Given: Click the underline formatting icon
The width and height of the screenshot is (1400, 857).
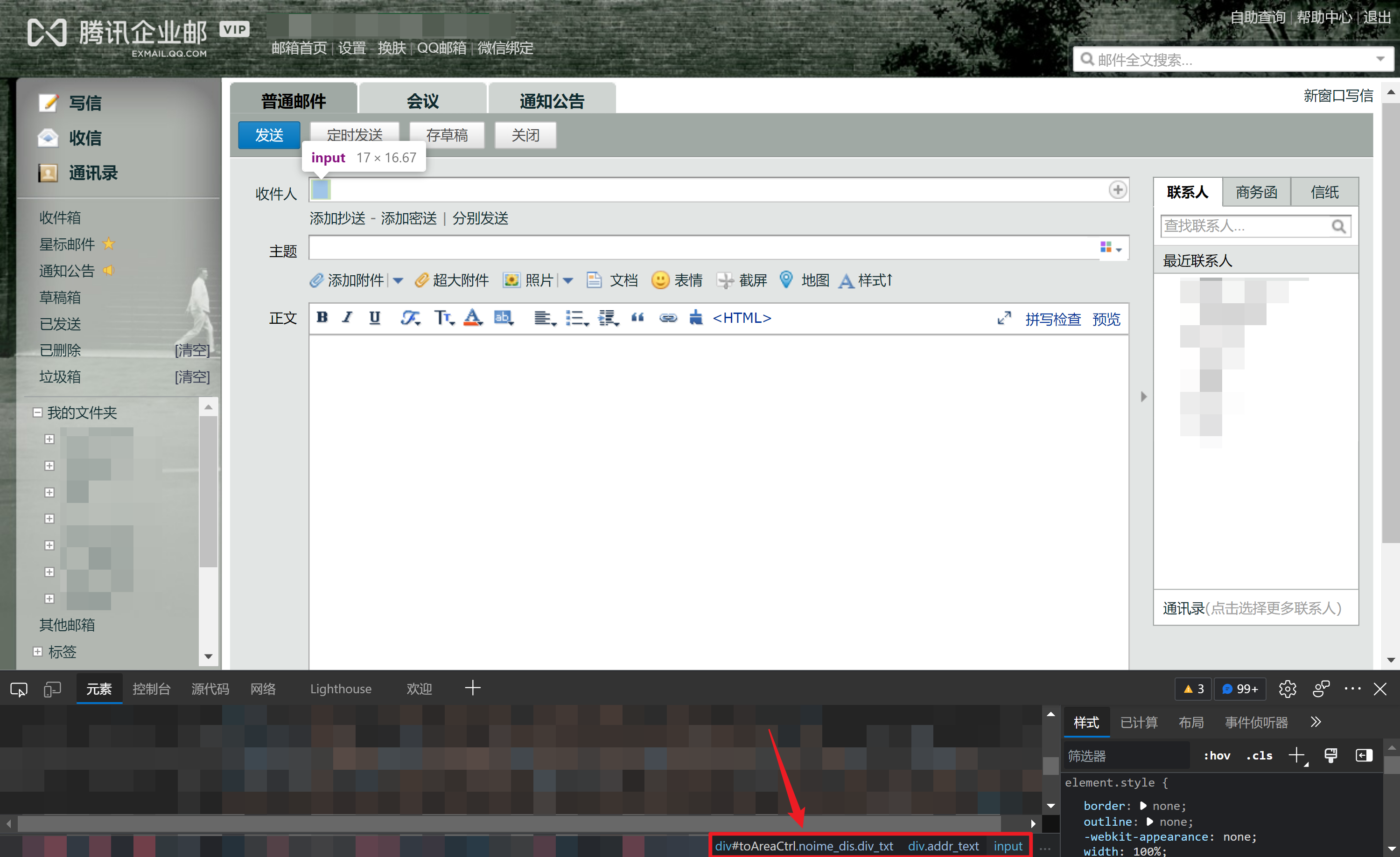Looking at the screenshot, I should click(x=374, y=318).
